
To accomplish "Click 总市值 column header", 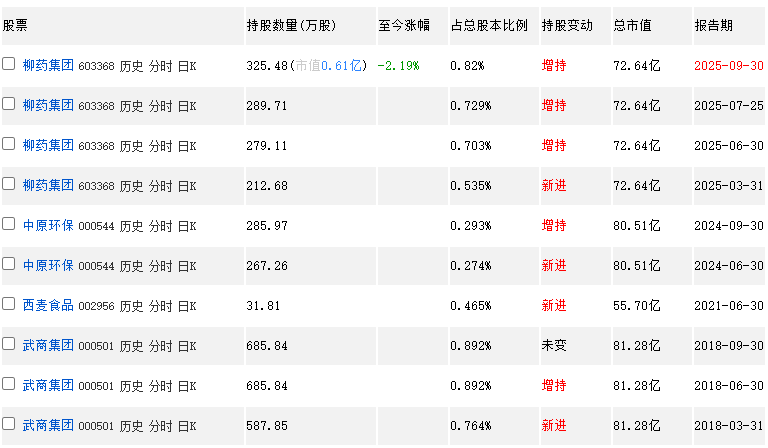I will click(632, 25).
